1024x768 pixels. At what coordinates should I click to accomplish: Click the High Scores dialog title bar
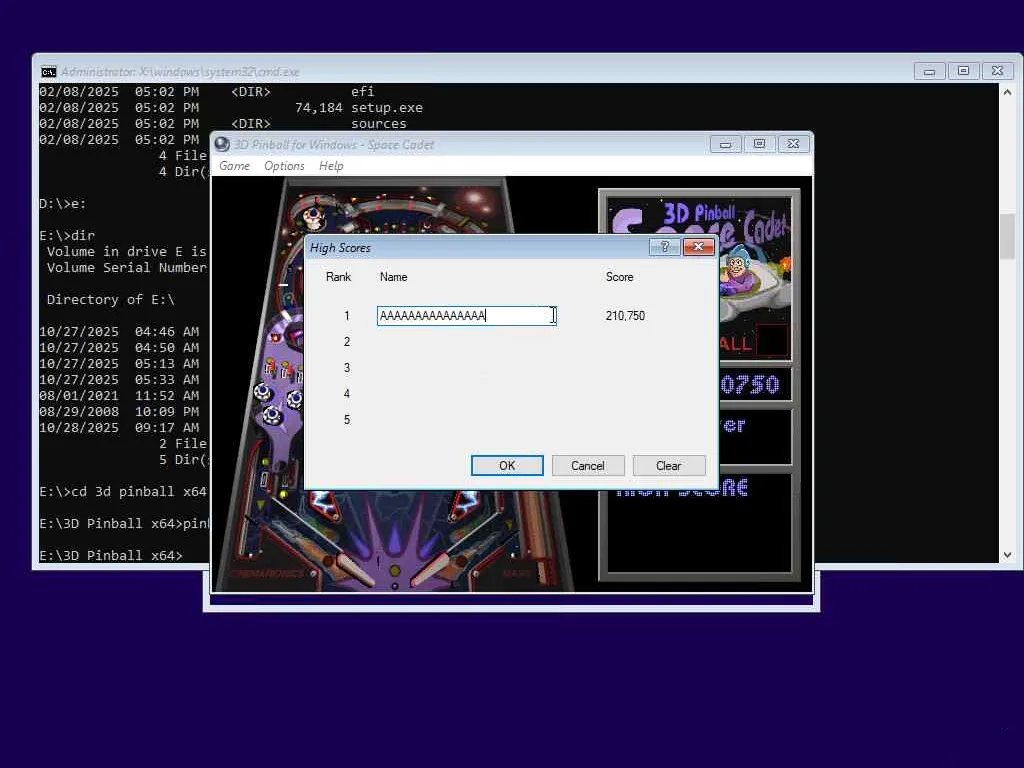click(x=477, y=248)
